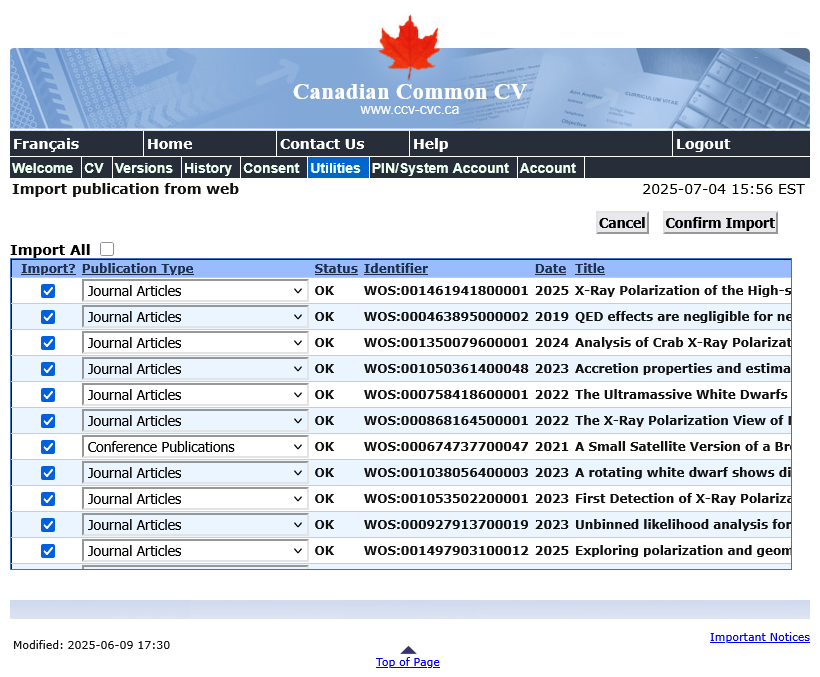Click Français in the menu bar
The image size is (820, 677).
[46, 144]
